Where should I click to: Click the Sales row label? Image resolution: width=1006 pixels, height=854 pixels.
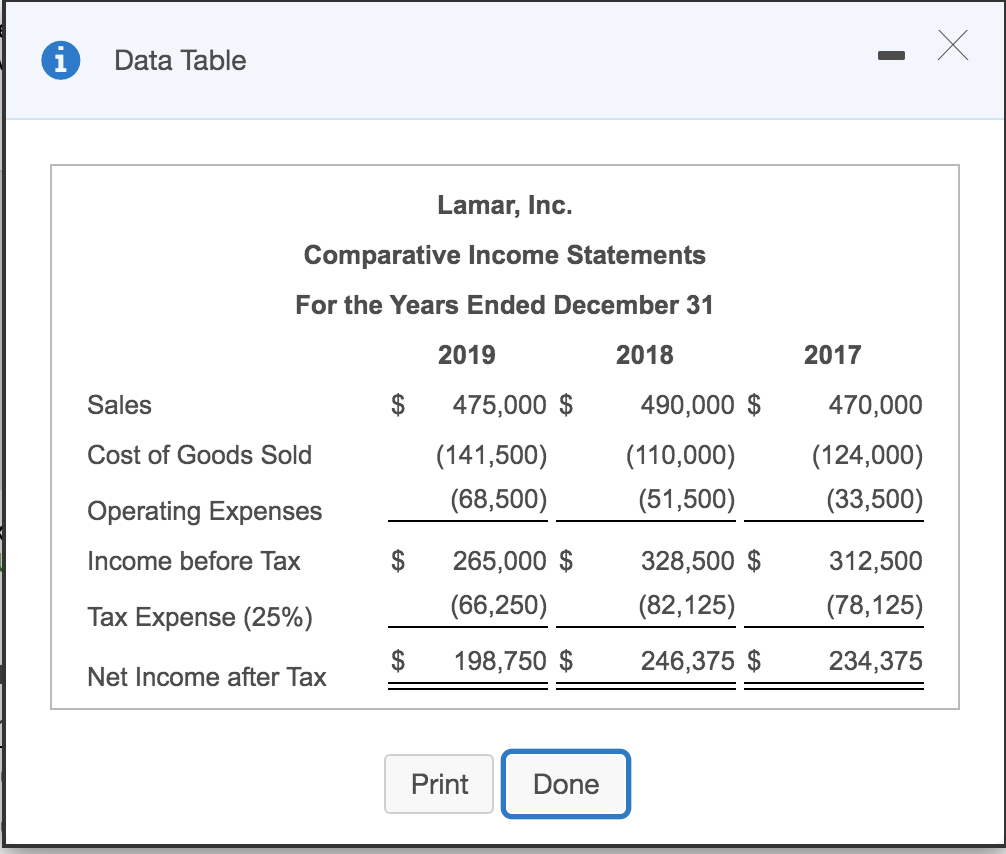click(119, 405)
